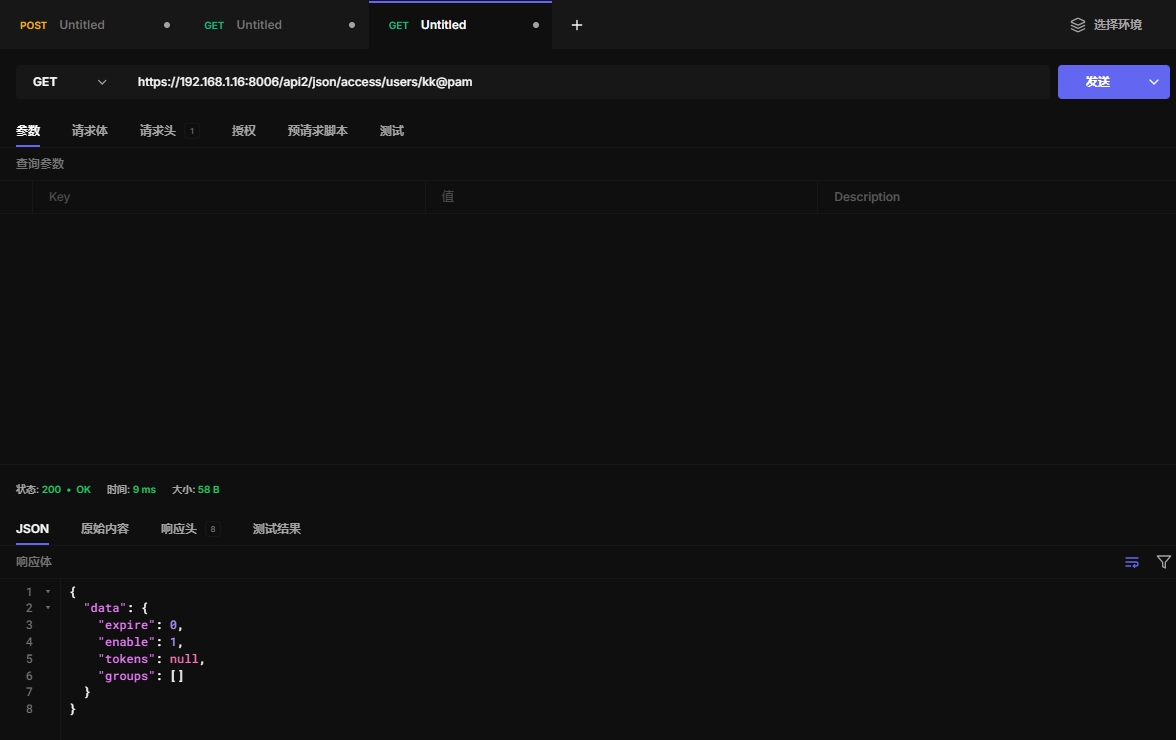Click the environment layers icon
1176x740 pixels.
tap(1077, 25)
